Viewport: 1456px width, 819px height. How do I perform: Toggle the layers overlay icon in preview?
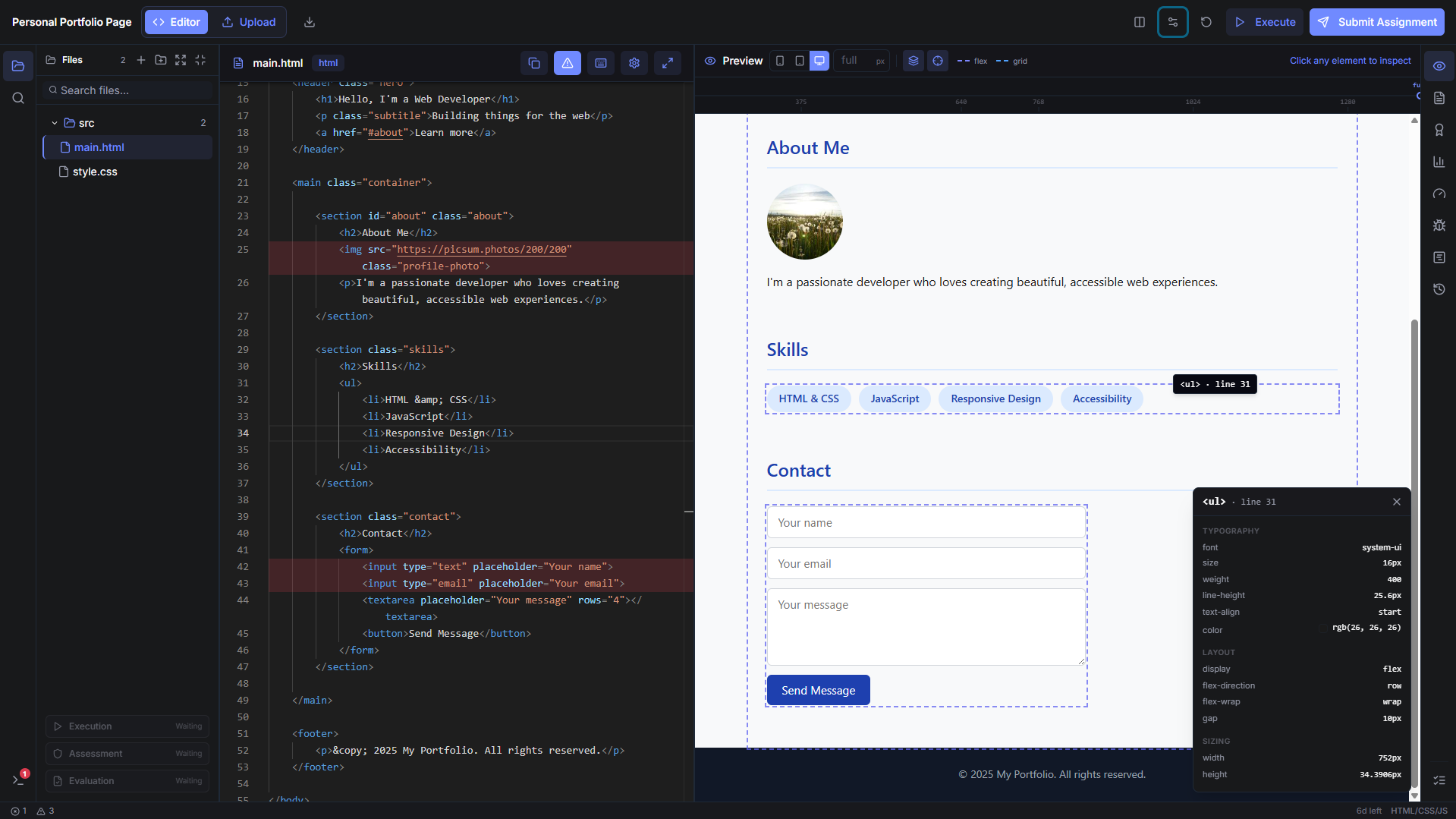[914, 61]
